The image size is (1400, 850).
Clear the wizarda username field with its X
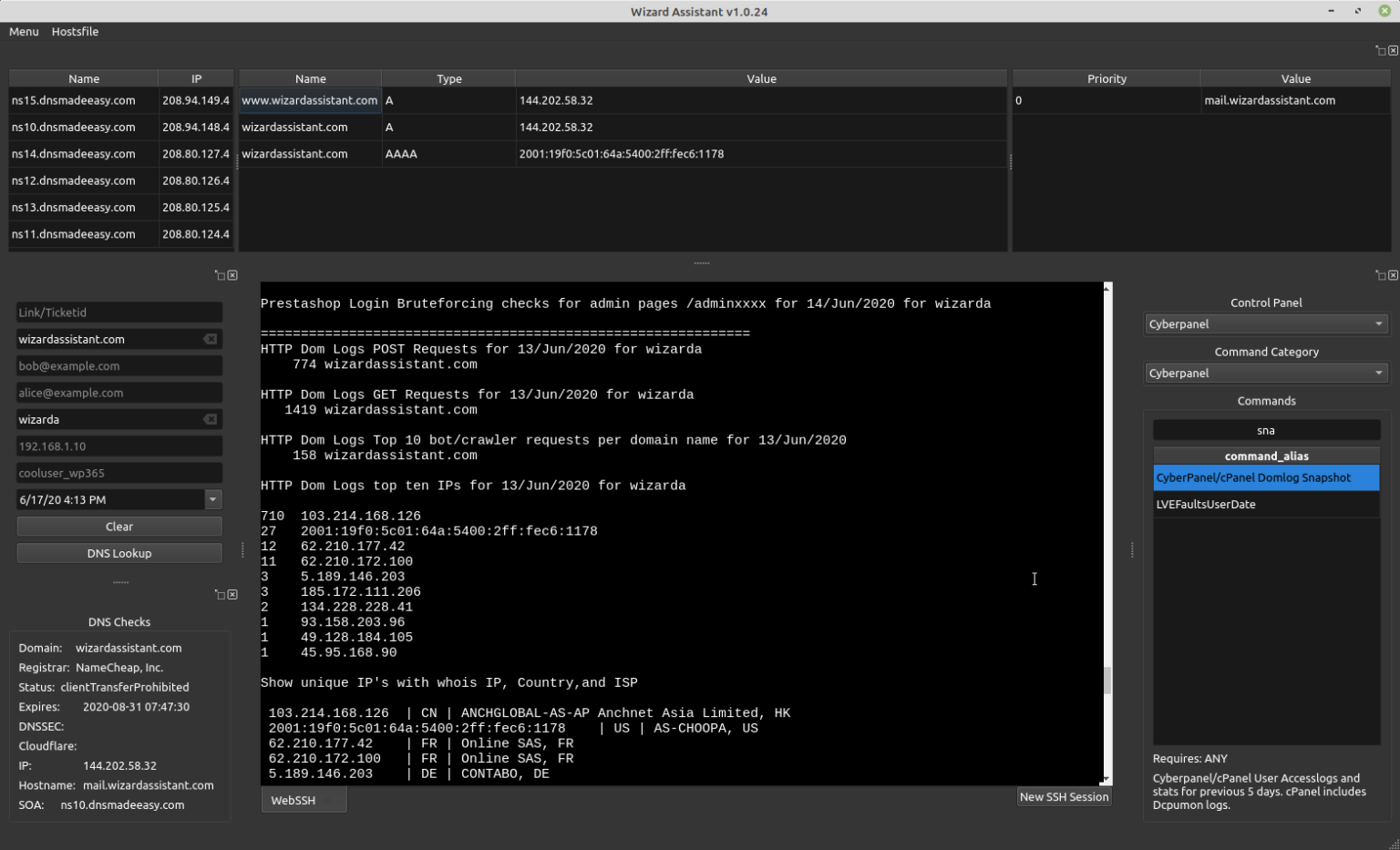click(209, 419)
